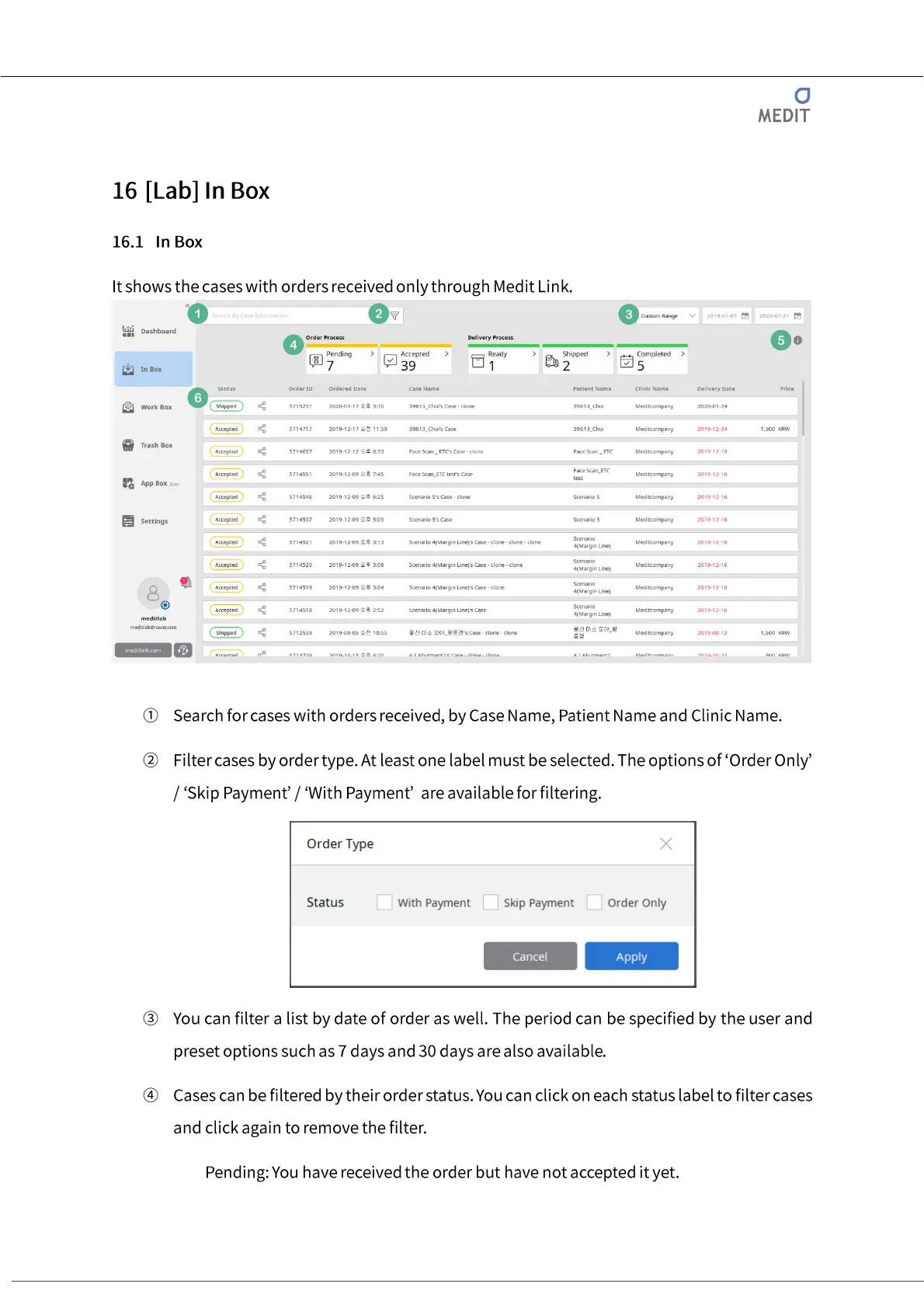Expand the Ready status card chevron
The height and width of the screenshot is (1308, 924).
coord(533,354)
